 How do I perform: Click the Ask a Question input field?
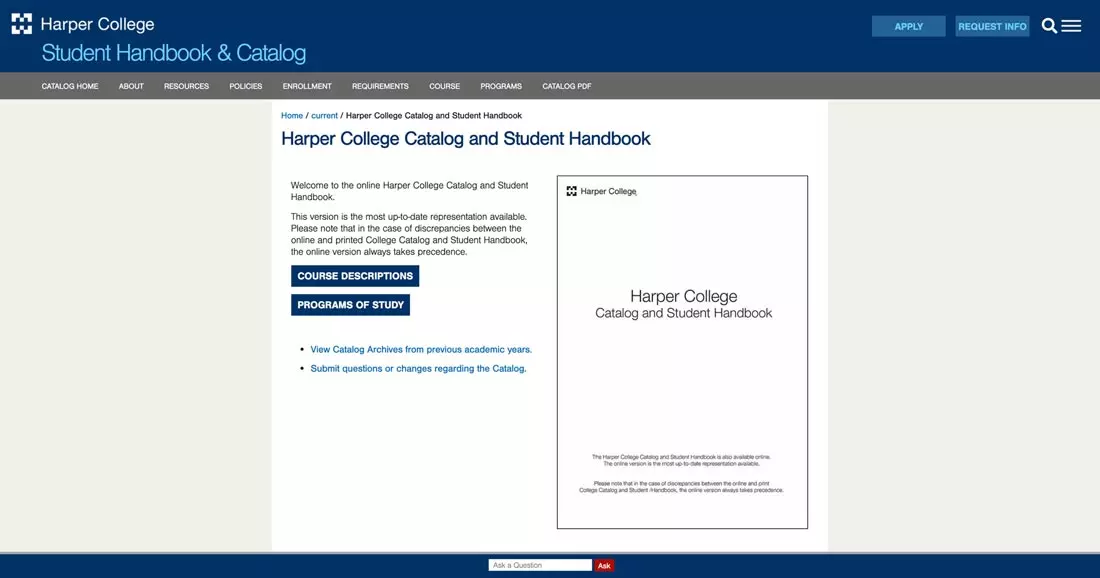pos(539,564)
